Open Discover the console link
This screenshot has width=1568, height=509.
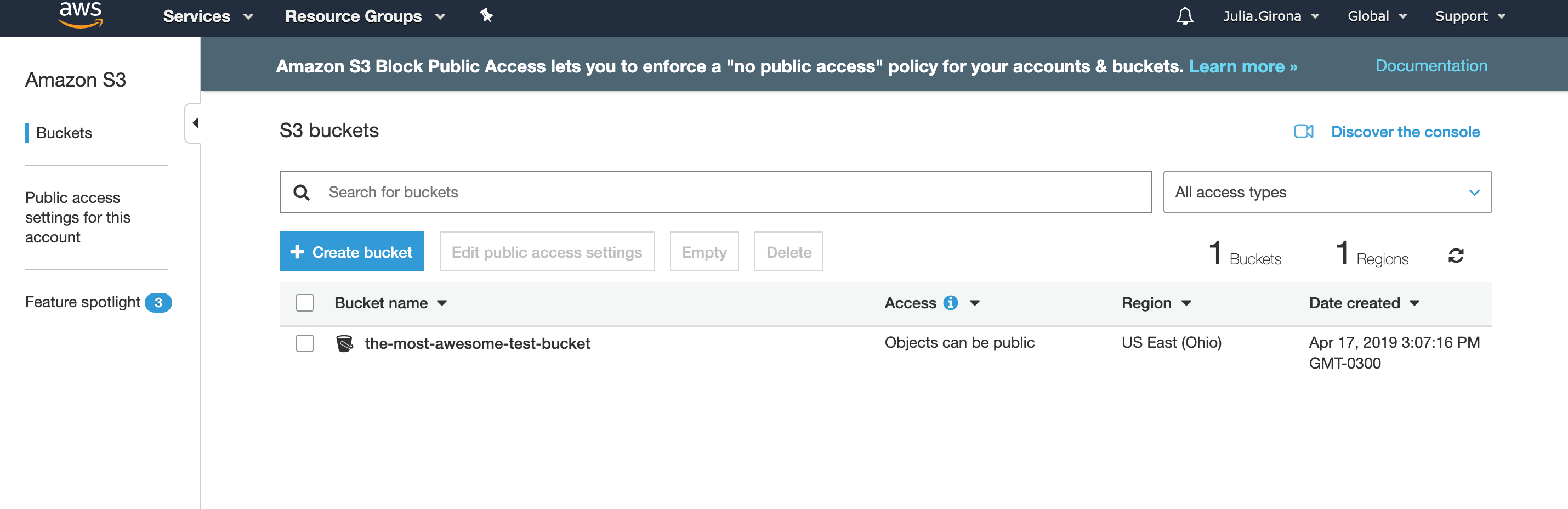tap(1405, 132)
